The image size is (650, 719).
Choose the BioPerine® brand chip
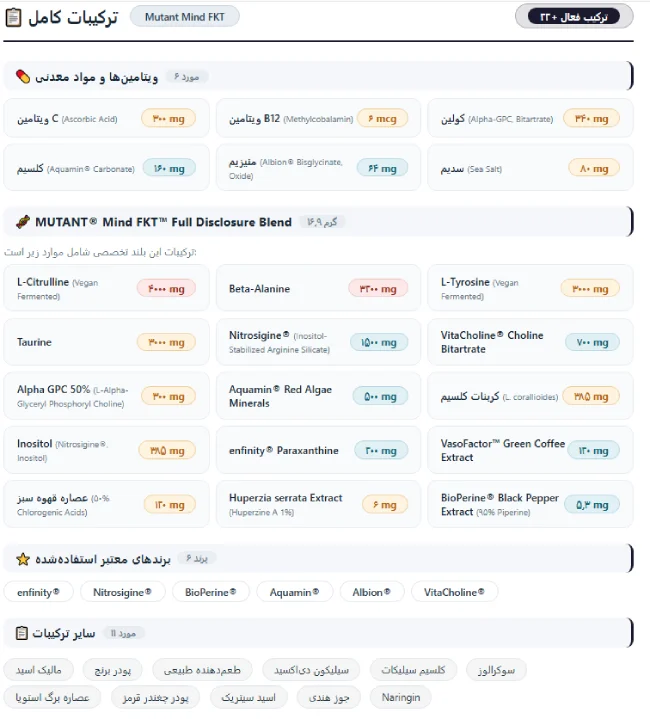pyautogui.click(x=211, y=592)
